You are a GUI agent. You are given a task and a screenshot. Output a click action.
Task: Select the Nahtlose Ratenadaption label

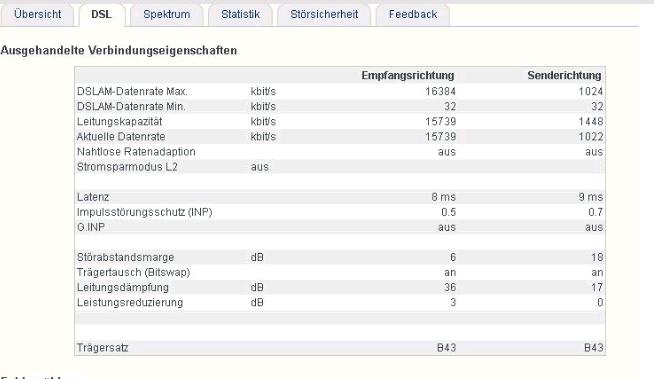136,152
